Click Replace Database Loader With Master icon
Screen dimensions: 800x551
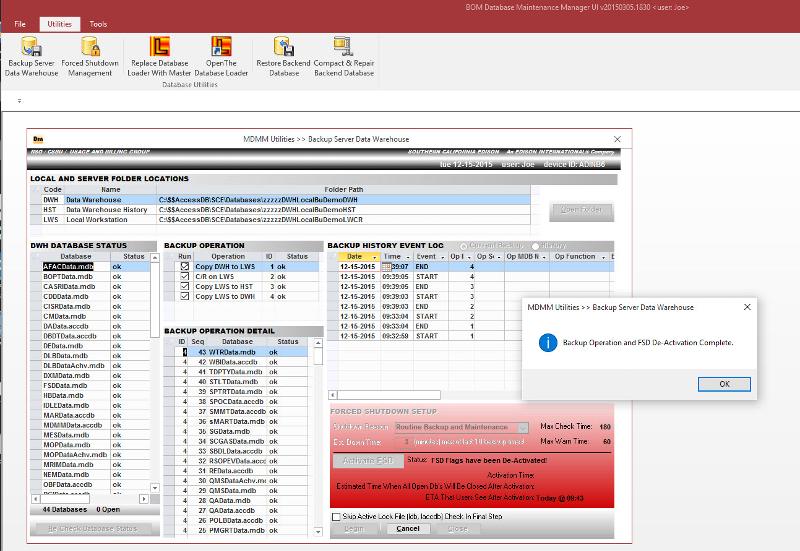pyautogui.click(x=159, y=47)
